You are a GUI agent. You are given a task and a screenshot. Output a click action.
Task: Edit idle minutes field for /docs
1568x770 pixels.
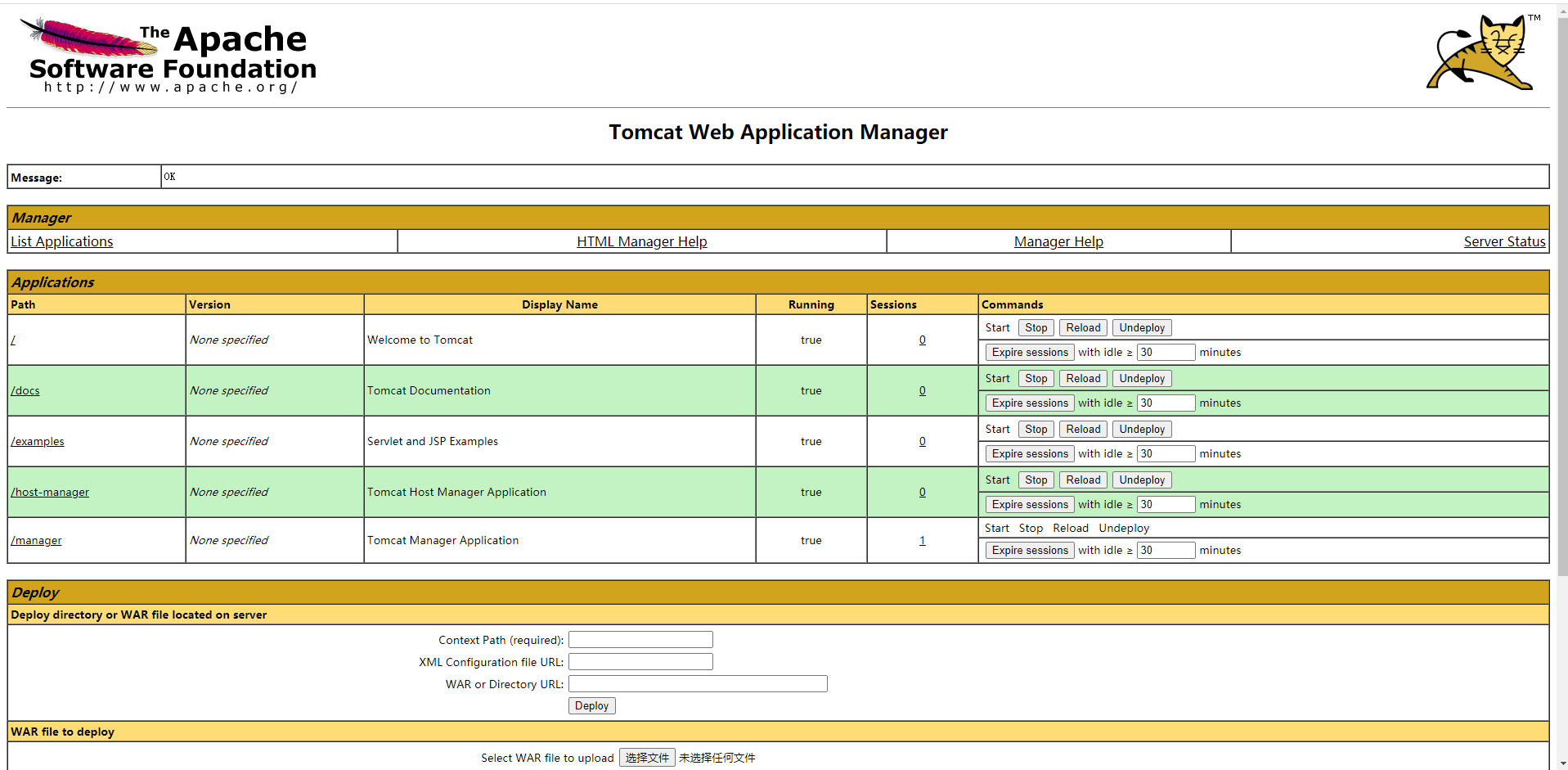[x=1166, y=403]
